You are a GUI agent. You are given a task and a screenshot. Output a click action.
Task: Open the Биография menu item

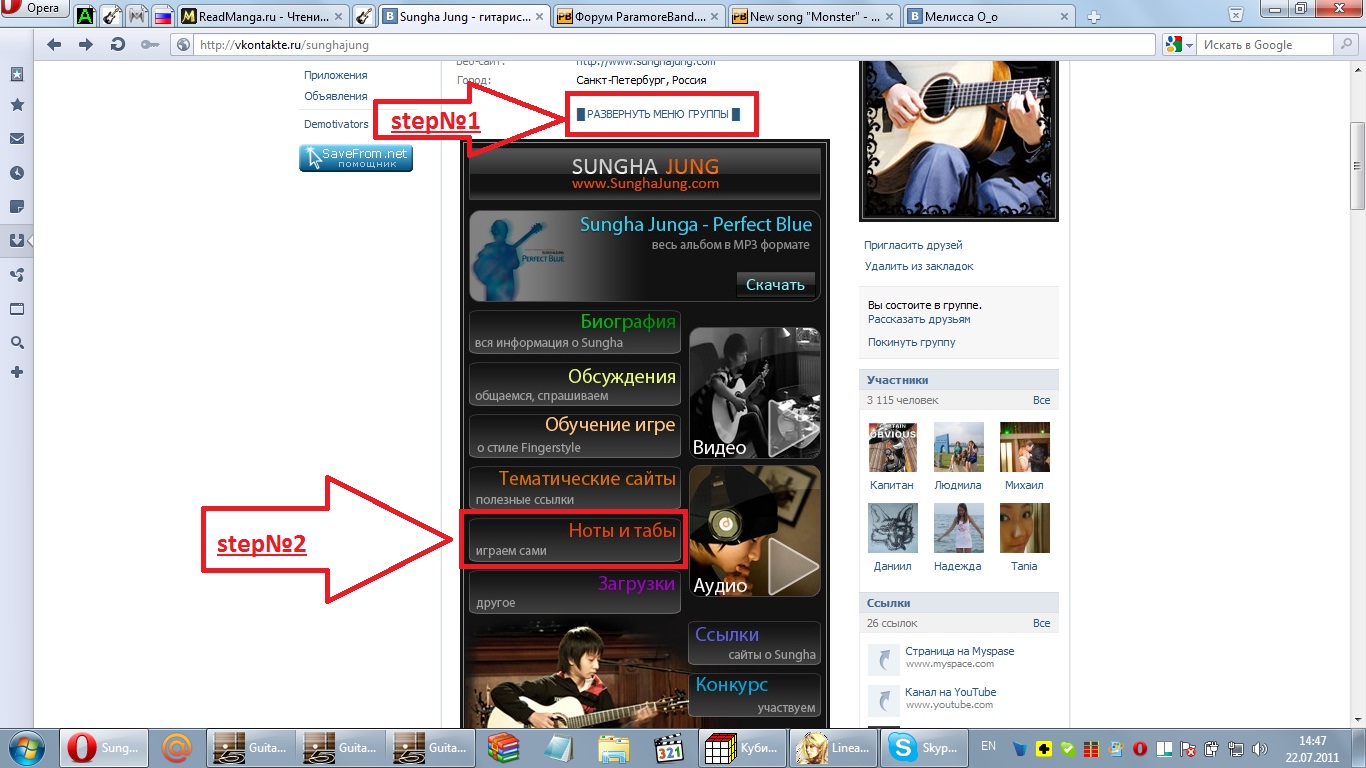(x=575, y=332)
